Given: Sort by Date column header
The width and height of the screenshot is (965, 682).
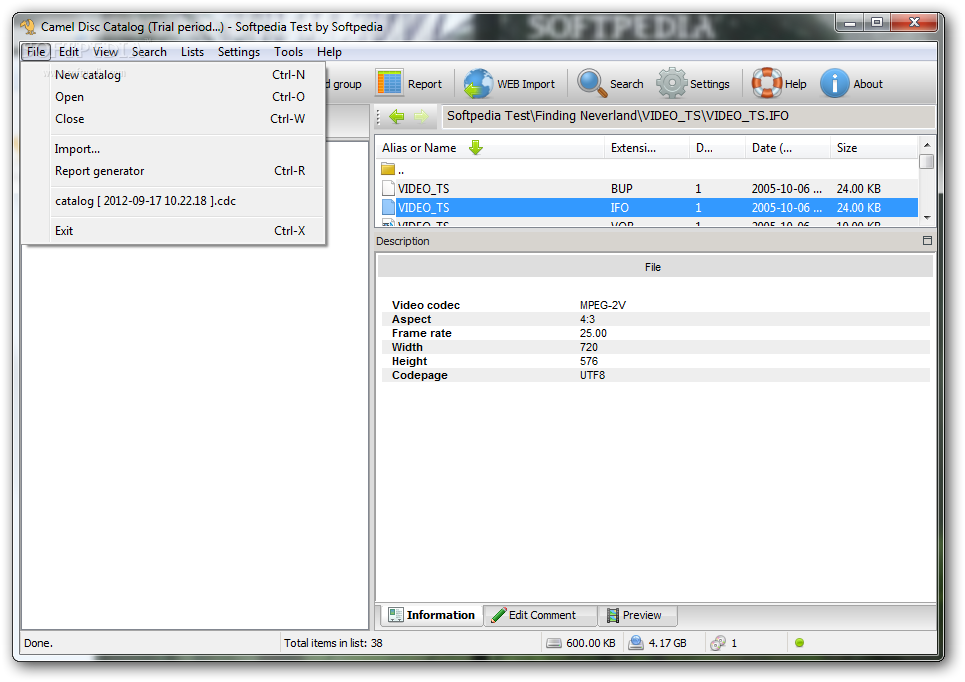Looking at the screenshot, I should (x=788, y=148).
